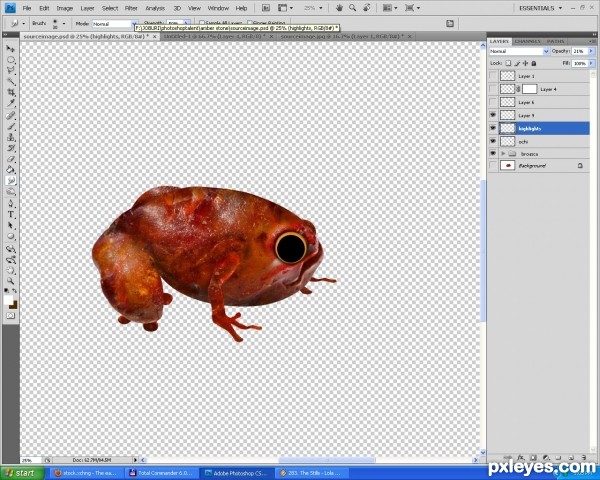Open Total Commander from taskbar
Screen dimensions: 600x480
coord(162,473)
